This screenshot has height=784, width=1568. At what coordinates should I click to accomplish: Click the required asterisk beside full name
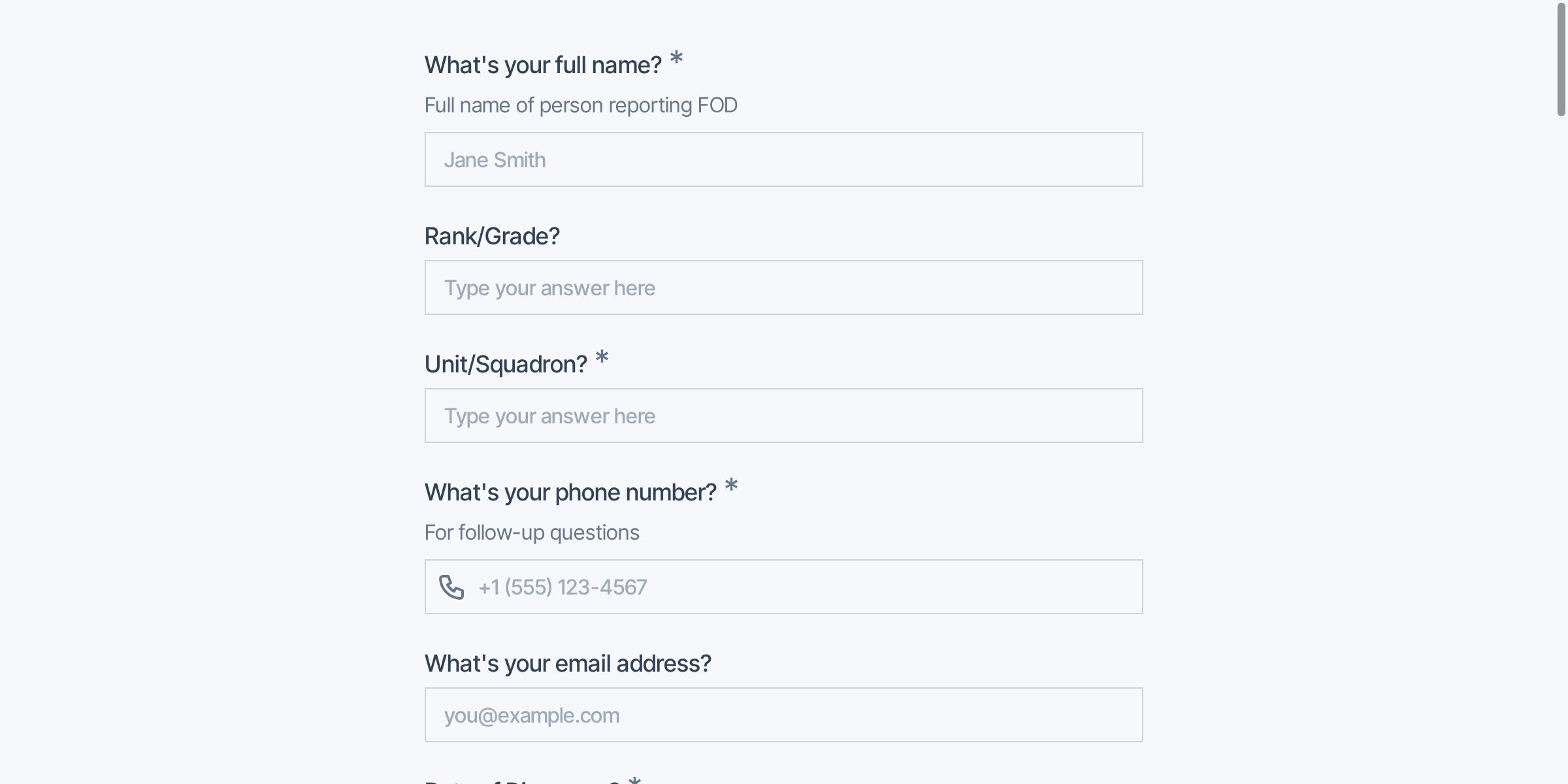click(x=676, y=58)
